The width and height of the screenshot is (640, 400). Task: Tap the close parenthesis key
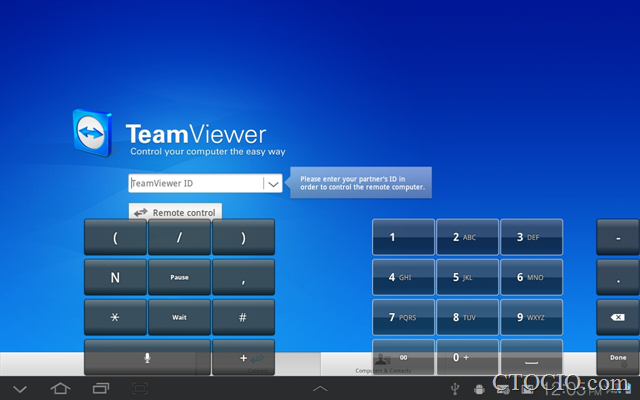(x=243, y=237)
